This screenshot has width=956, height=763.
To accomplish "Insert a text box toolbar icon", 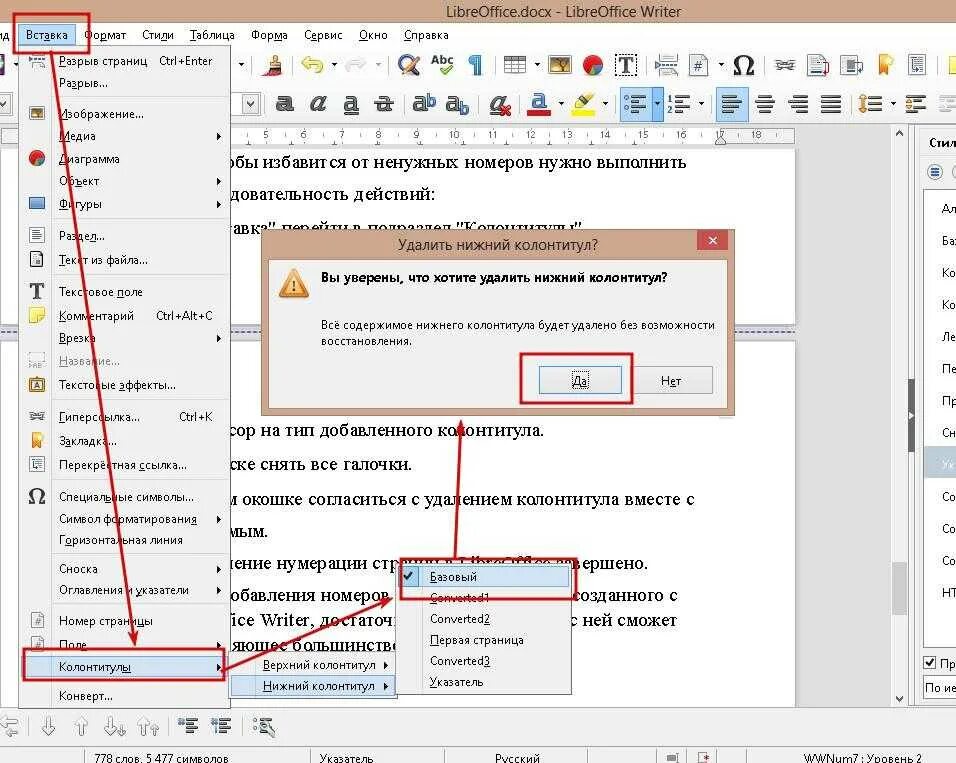I will [x=626, y=65].
